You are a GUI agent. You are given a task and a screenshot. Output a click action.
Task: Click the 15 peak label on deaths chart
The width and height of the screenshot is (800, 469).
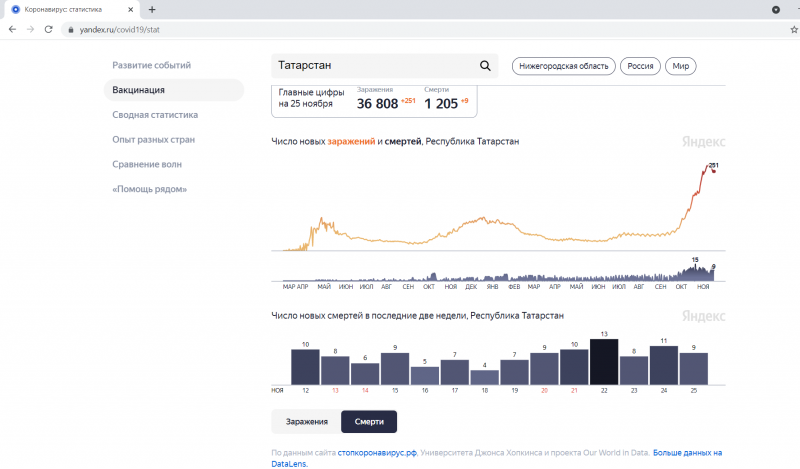pos(695,260)
